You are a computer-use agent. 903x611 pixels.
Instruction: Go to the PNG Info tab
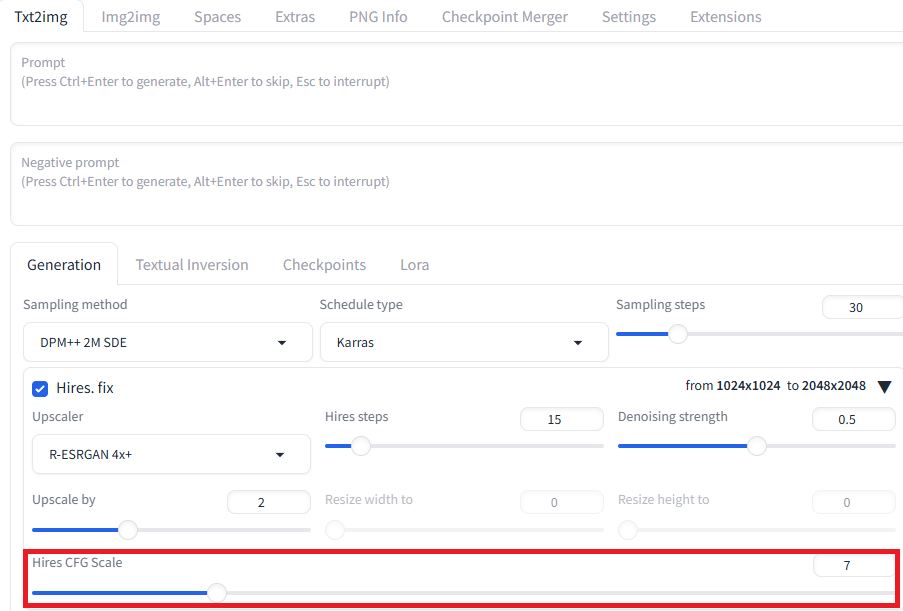(378, 17)
